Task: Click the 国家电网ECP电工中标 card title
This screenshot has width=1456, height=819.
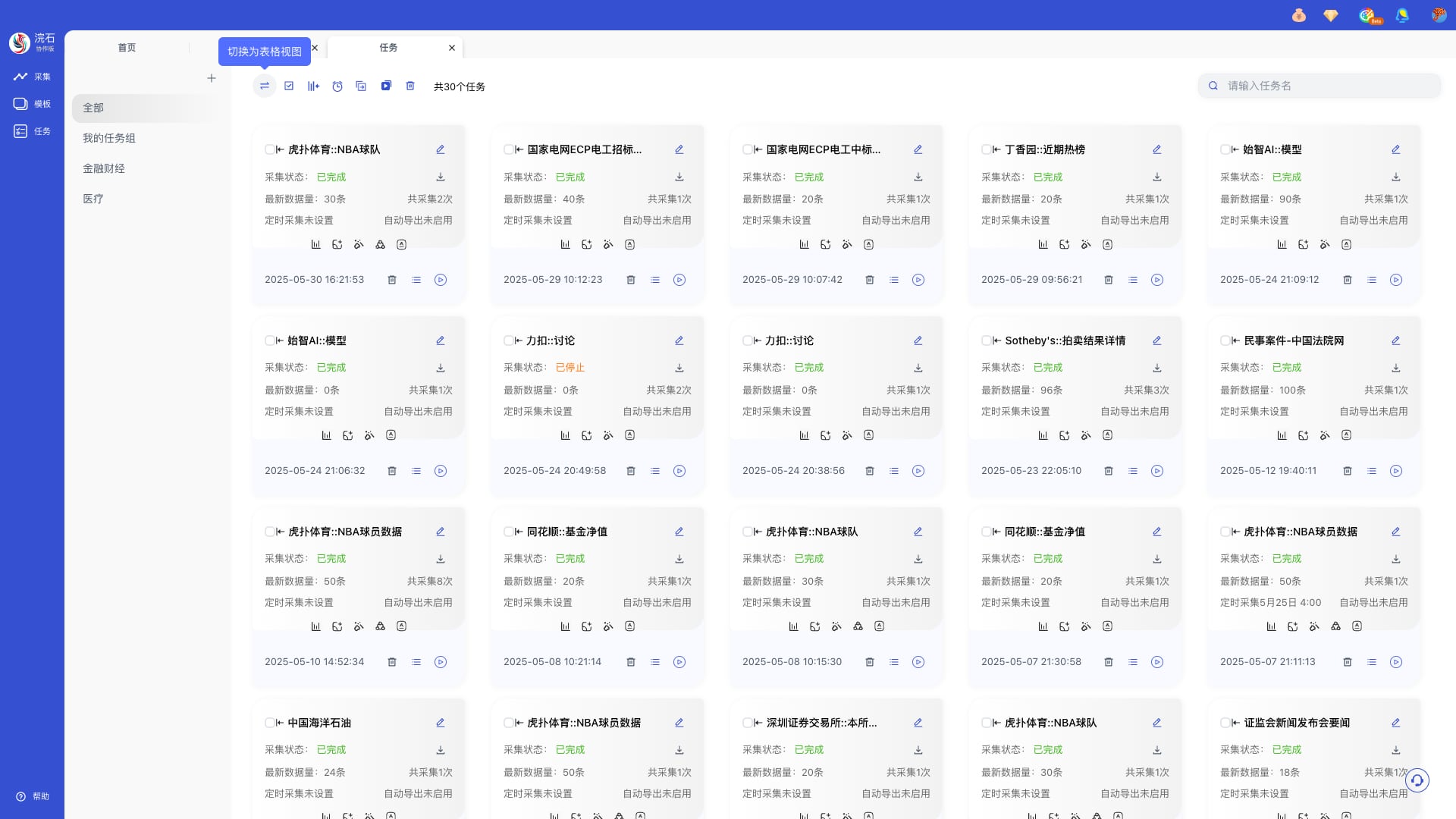Action: [824, 149]
